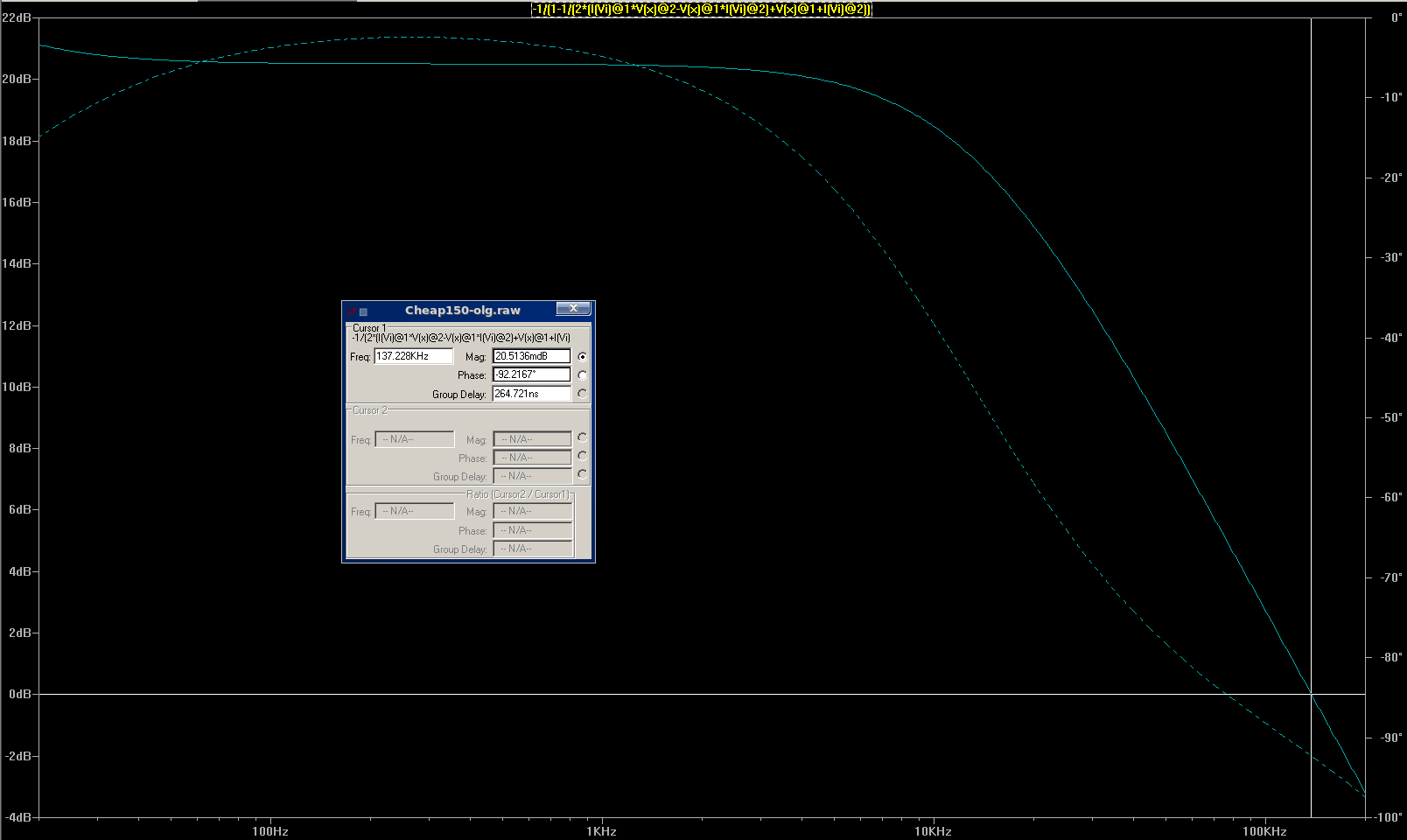Click the 100Hz label on frequency axis
The image size is (1407, 840).
tap(269, 831)
